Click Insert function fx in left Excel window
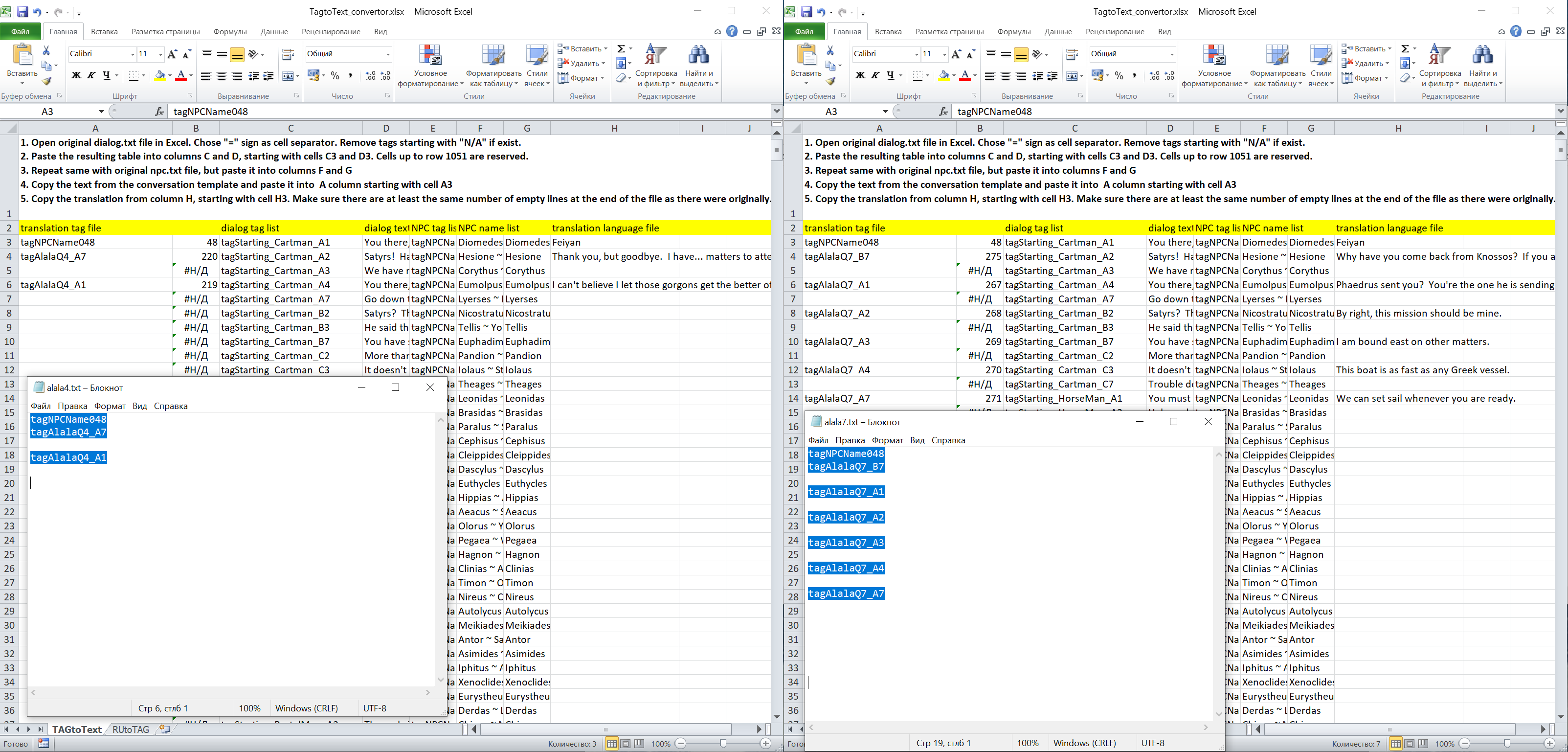The height and width of the screenshot is (752, 1568). pyautogui.click(x=159, y=112)
